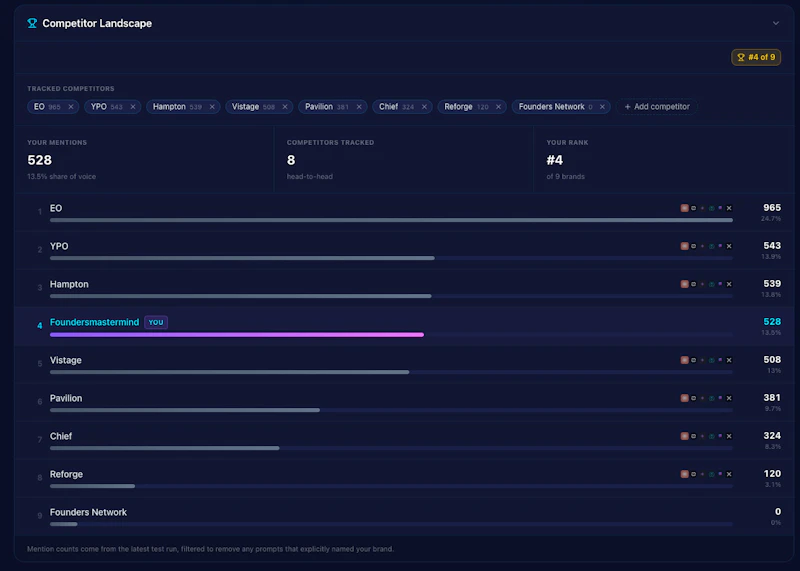Click the X platform icon in Hampton ranking row

pyautogui.click(x=729, y=284)
